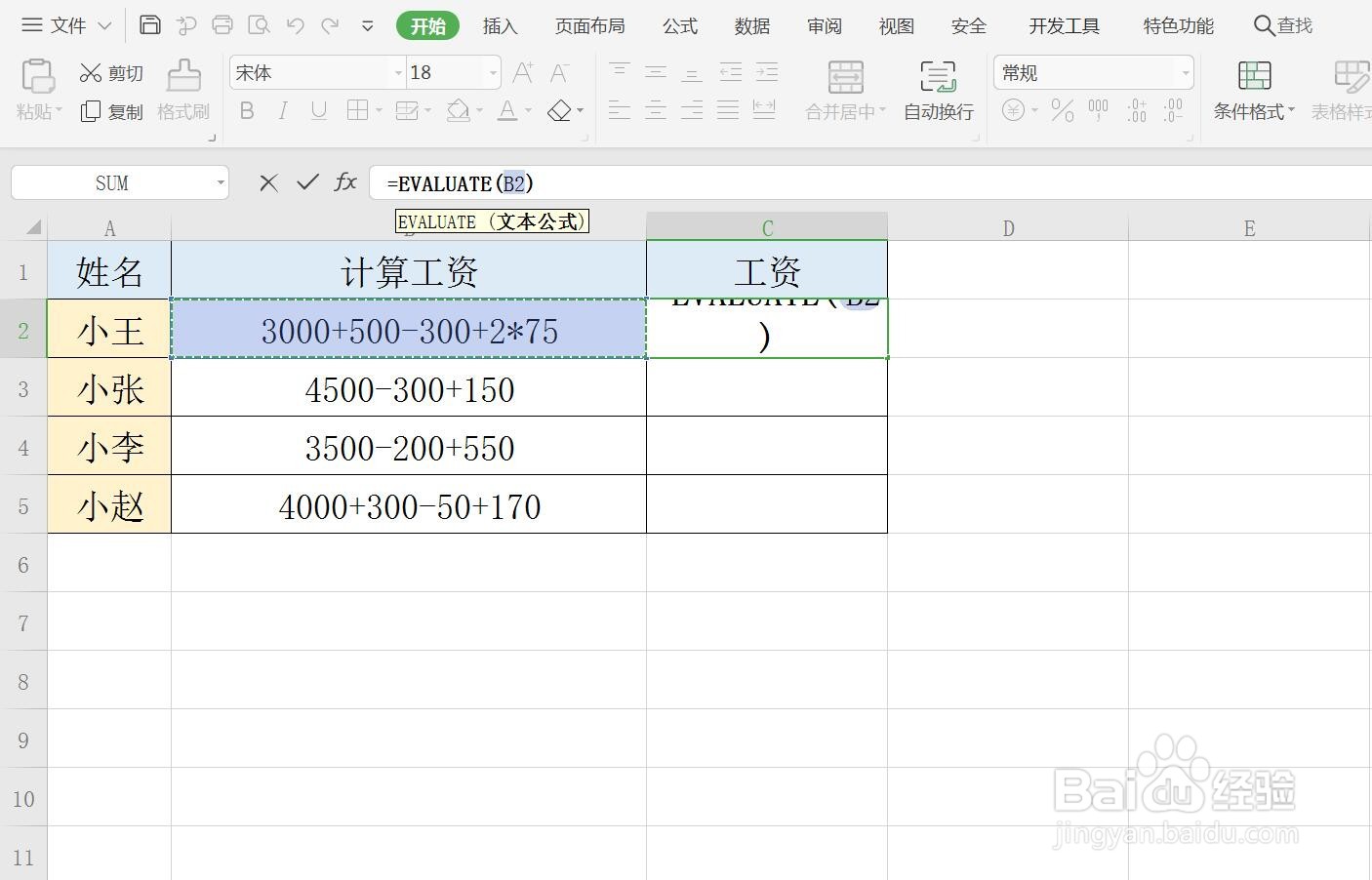Align cell text to the left
This screenshot has width=1372, height=880.
coord(619,110)
